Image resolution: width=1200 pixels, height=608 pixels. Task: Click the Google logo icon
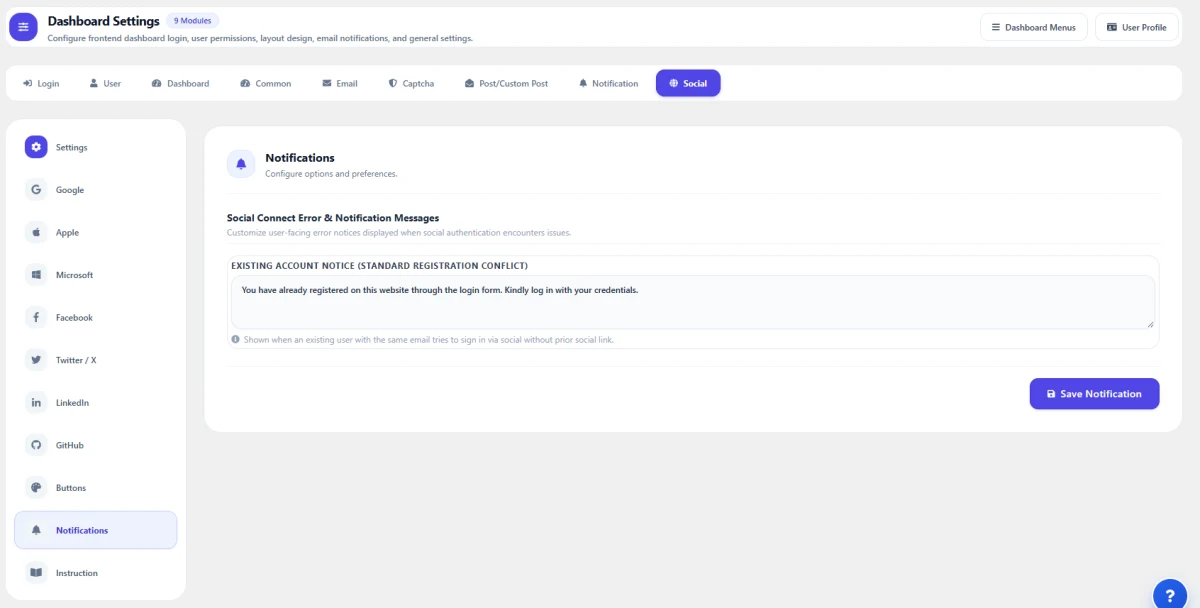click(36, 190)
